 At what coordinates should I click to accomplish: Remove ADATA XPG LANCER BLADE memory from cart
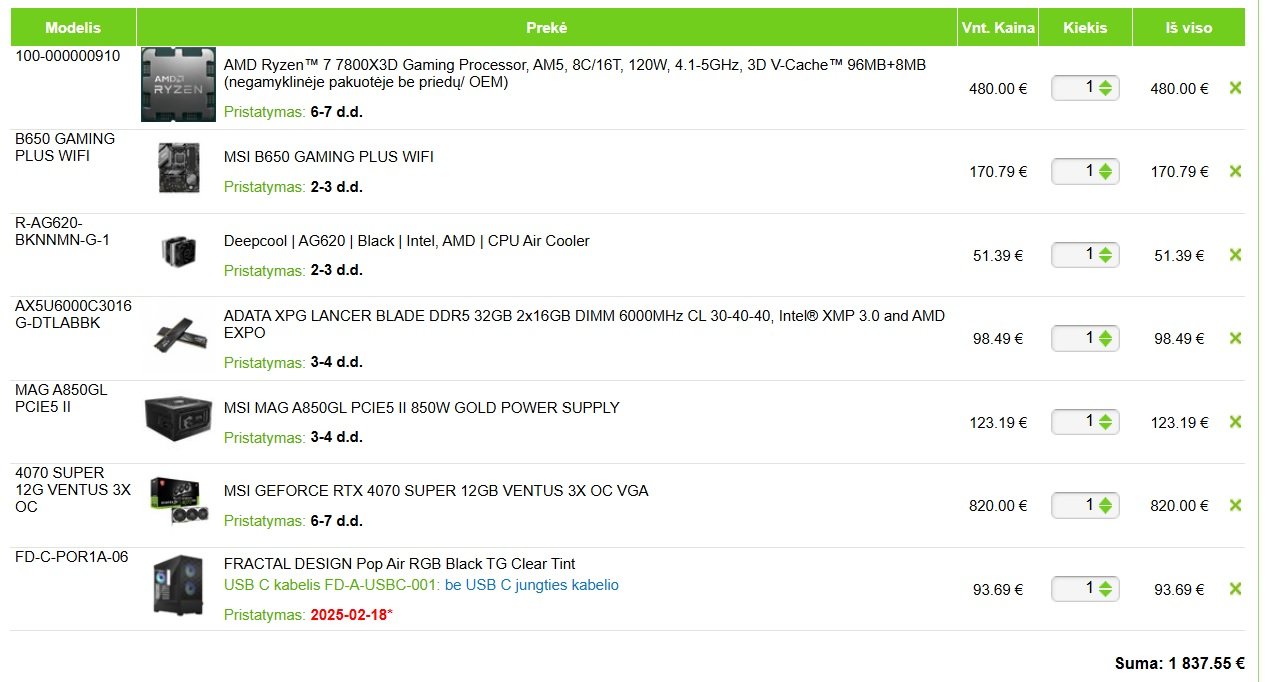click(x=1235, y=338)
